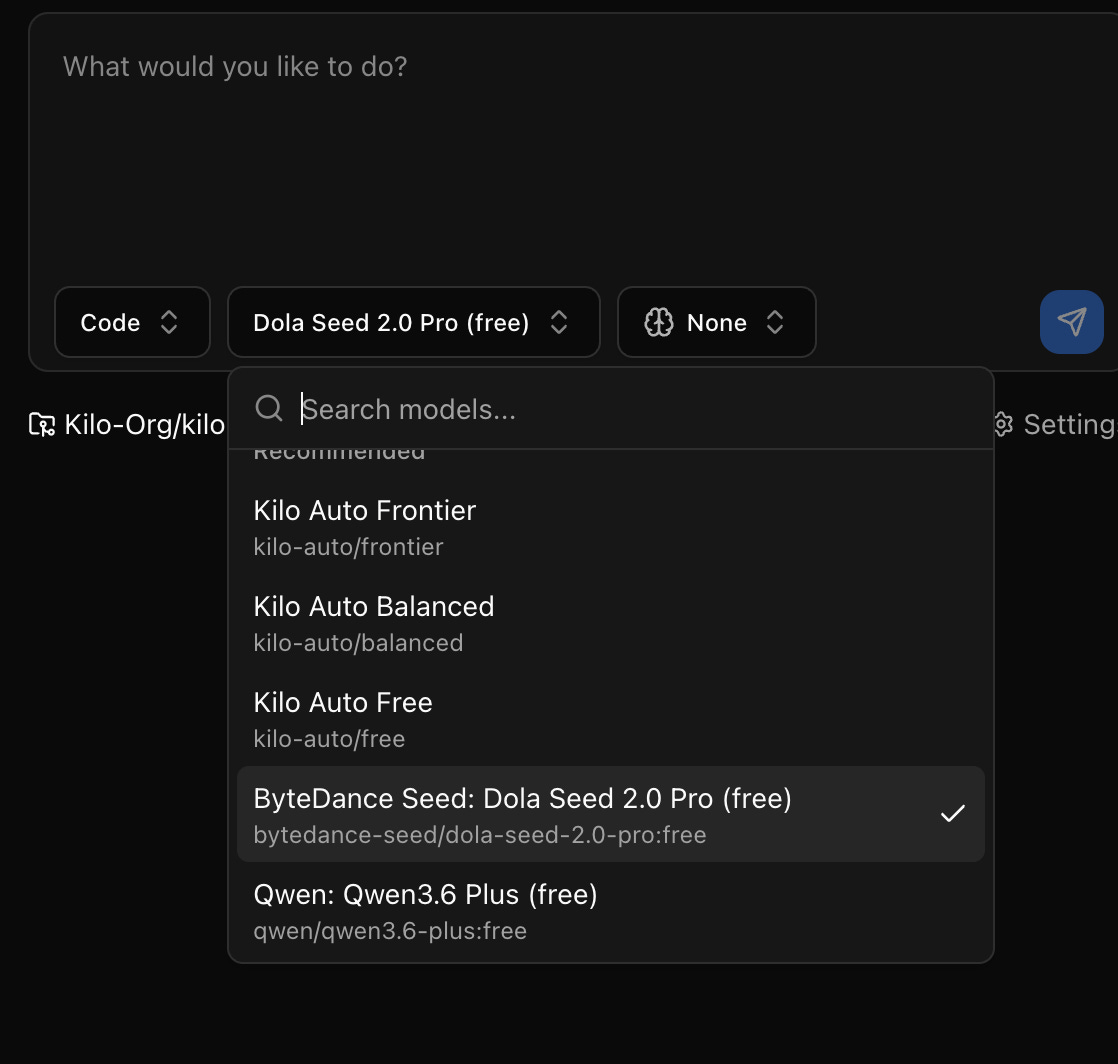This screenshot has height=1064, width=1118.
Task: Click chevron arrows beside None
Action: [x=775, y=322]
